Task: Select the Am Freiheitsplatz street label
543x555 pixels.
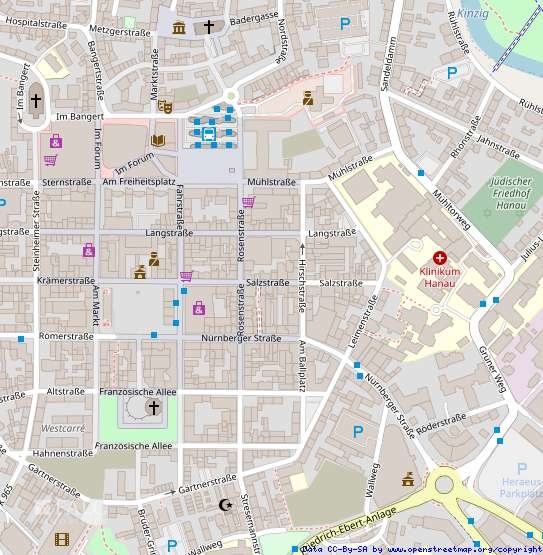Action: coord(139,182)
